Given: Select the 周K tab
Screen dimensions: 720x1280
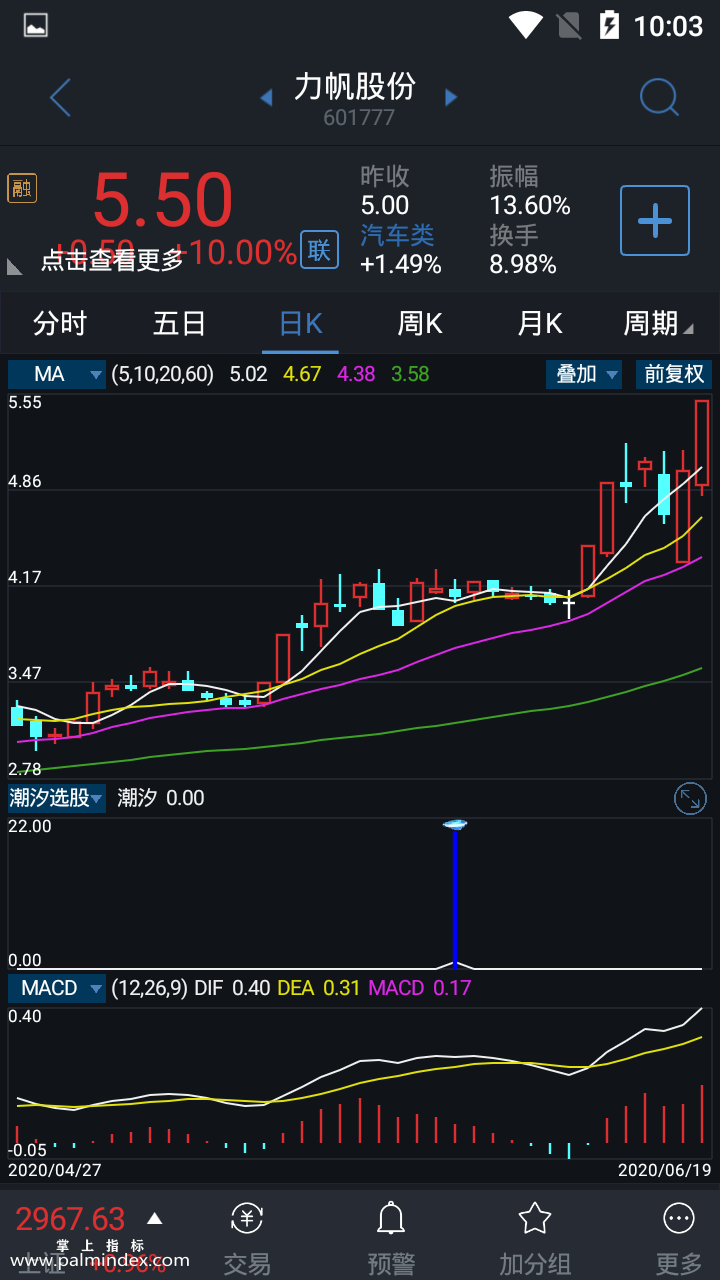Looking at the screenshot, I should [420, 323].
